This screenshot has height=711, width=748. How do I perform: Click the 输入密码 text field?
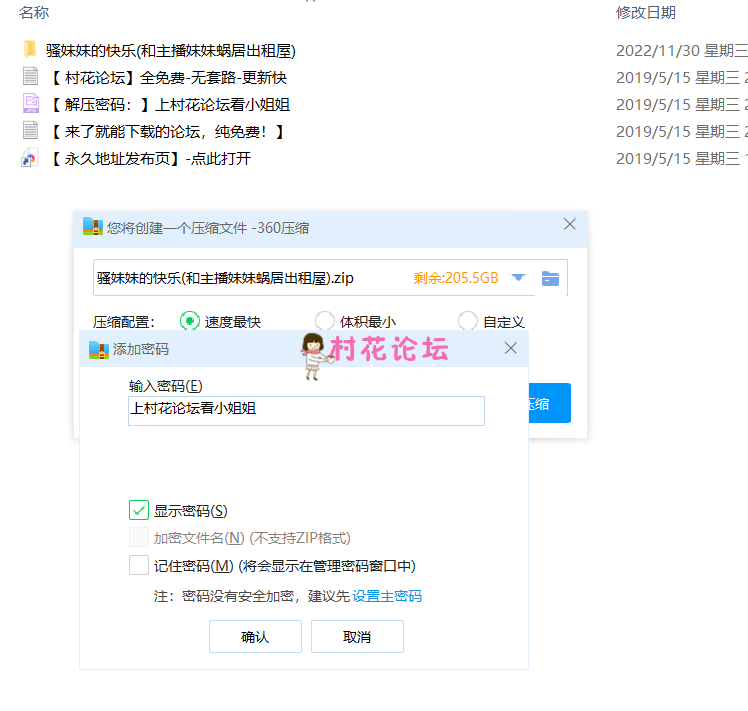click(306, 410)
